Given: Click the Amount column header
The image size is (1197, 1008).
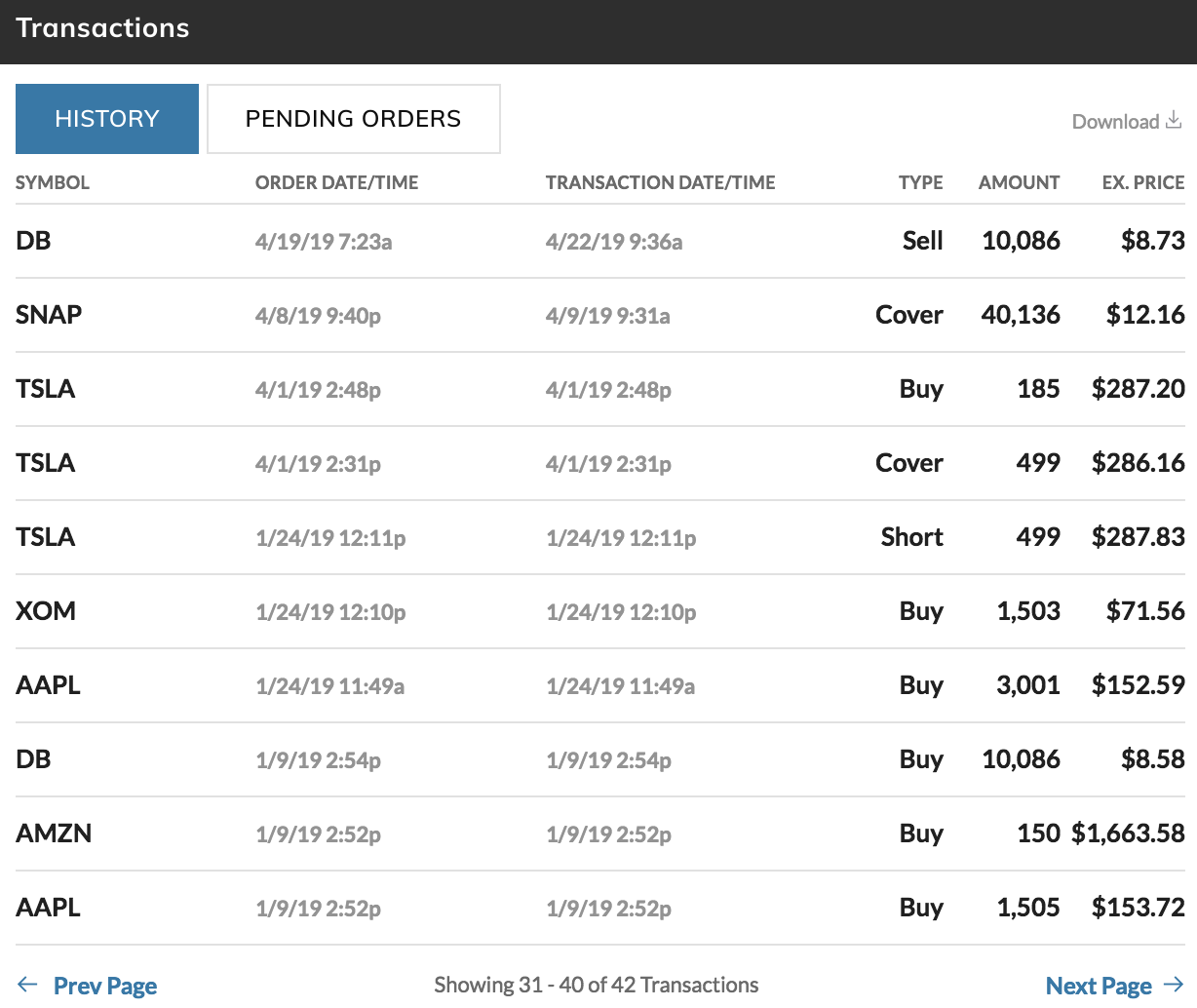Looking at the screenshot, I should (x=1019, y=182).
